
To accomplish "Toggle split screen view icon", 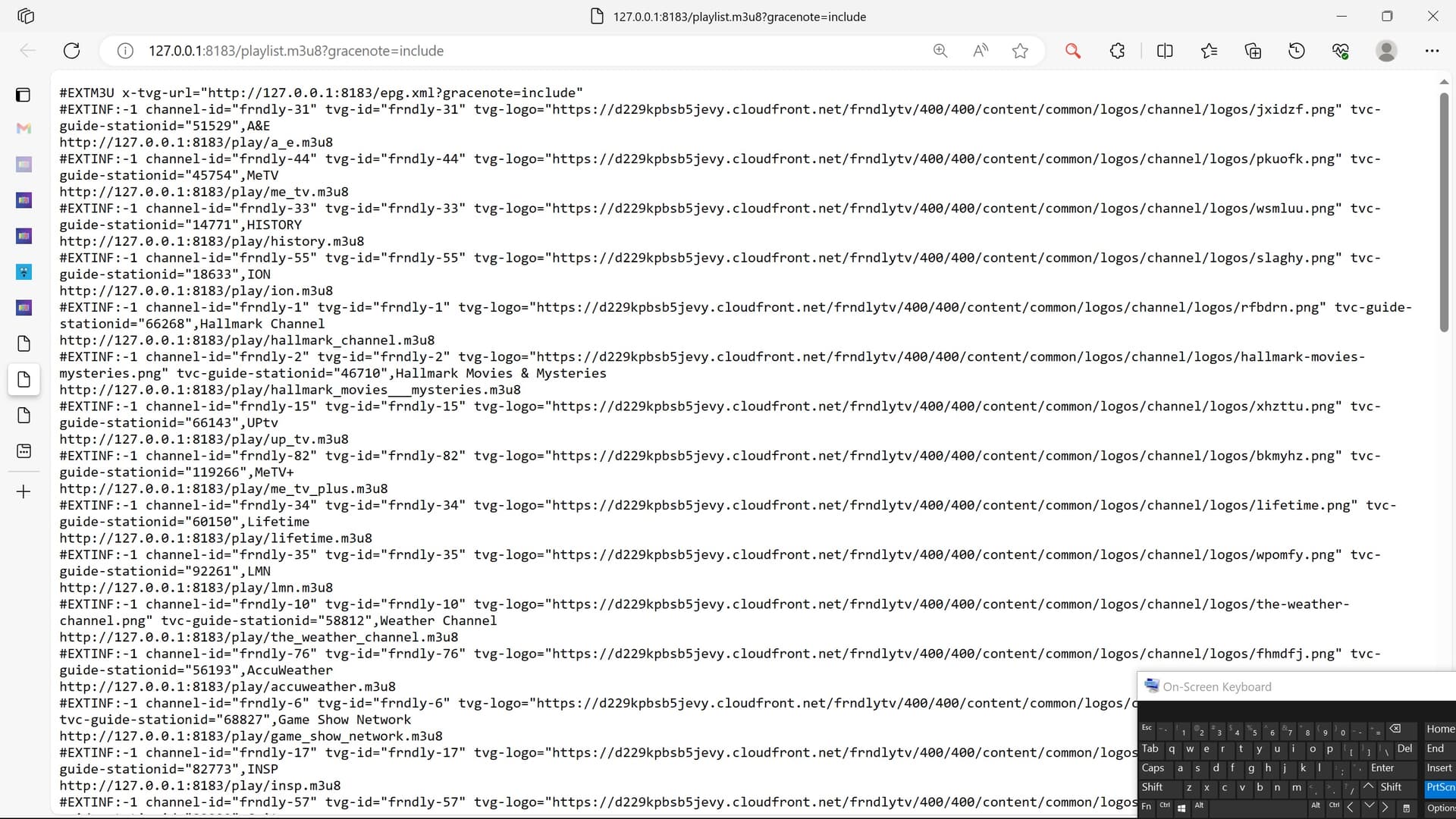I will (x=1165, y=51).
